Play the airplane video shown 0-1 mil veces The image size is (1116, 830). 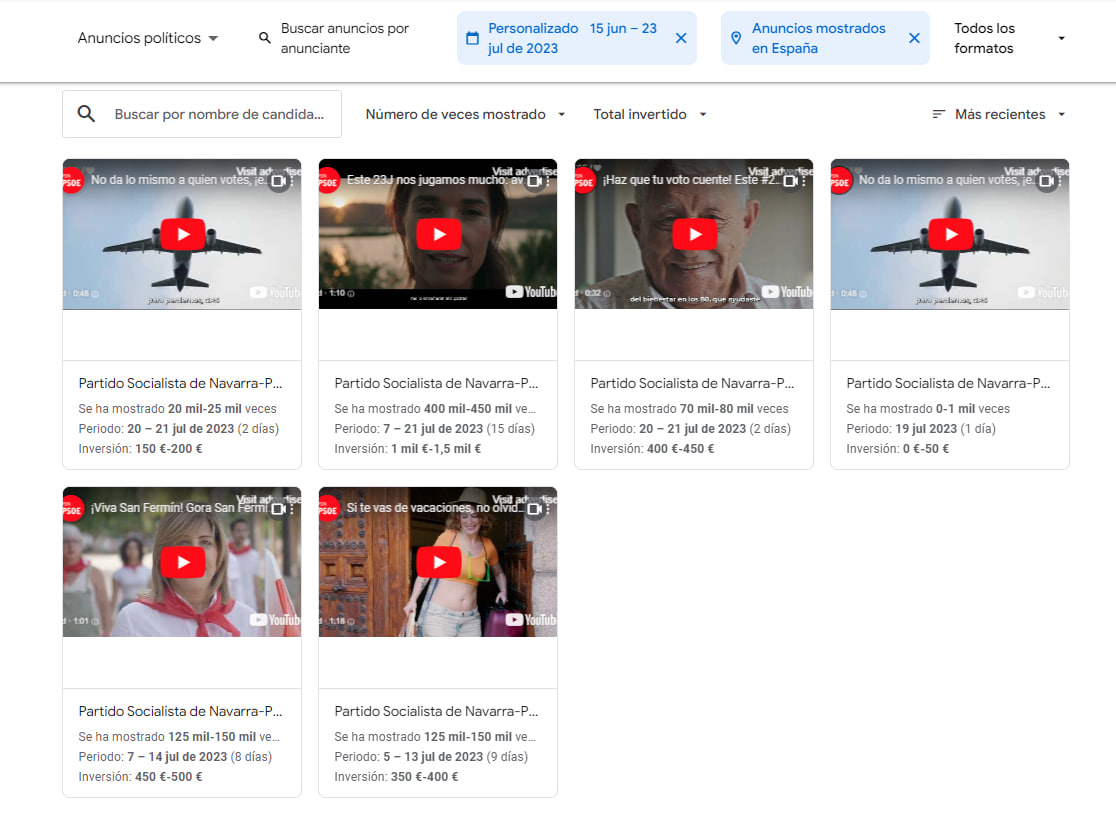pos(951,234)
